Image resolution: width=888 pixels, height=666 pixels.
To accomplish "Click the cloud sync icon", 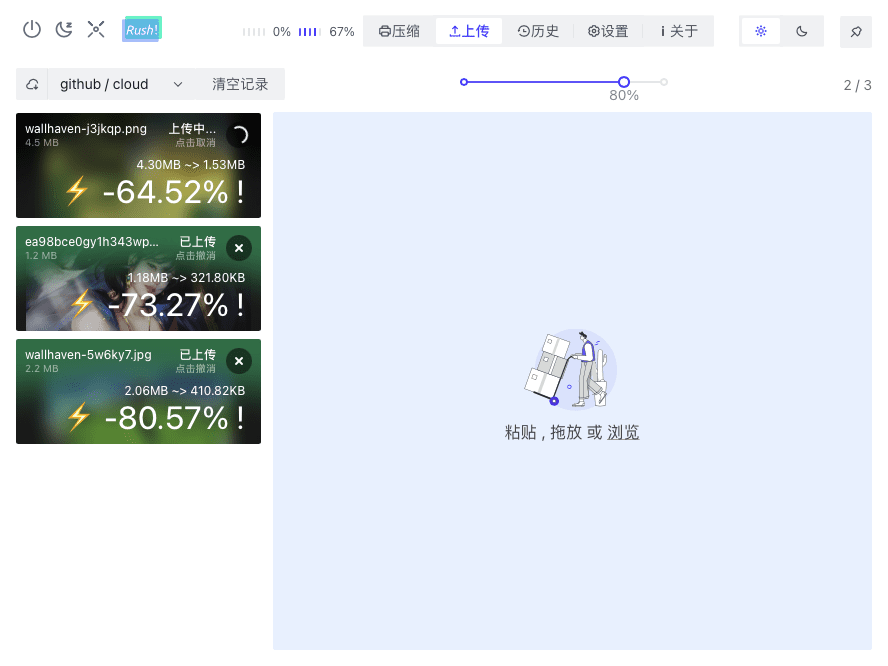I will coord(32,84).
